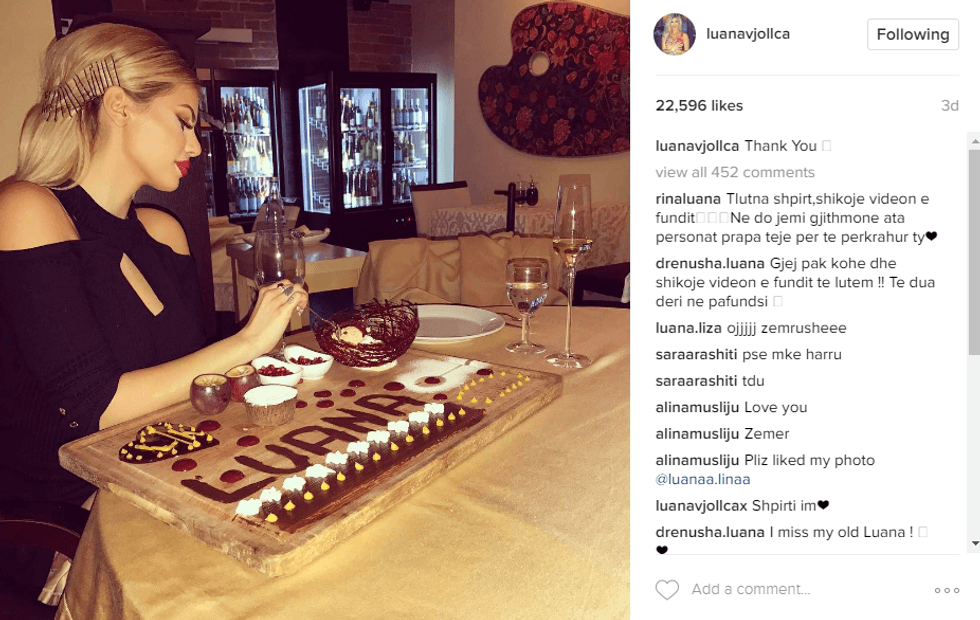The height and width of the screenshot is (620, 980).
Task: Click the 3d post timestamp
Action: [949, 106]
